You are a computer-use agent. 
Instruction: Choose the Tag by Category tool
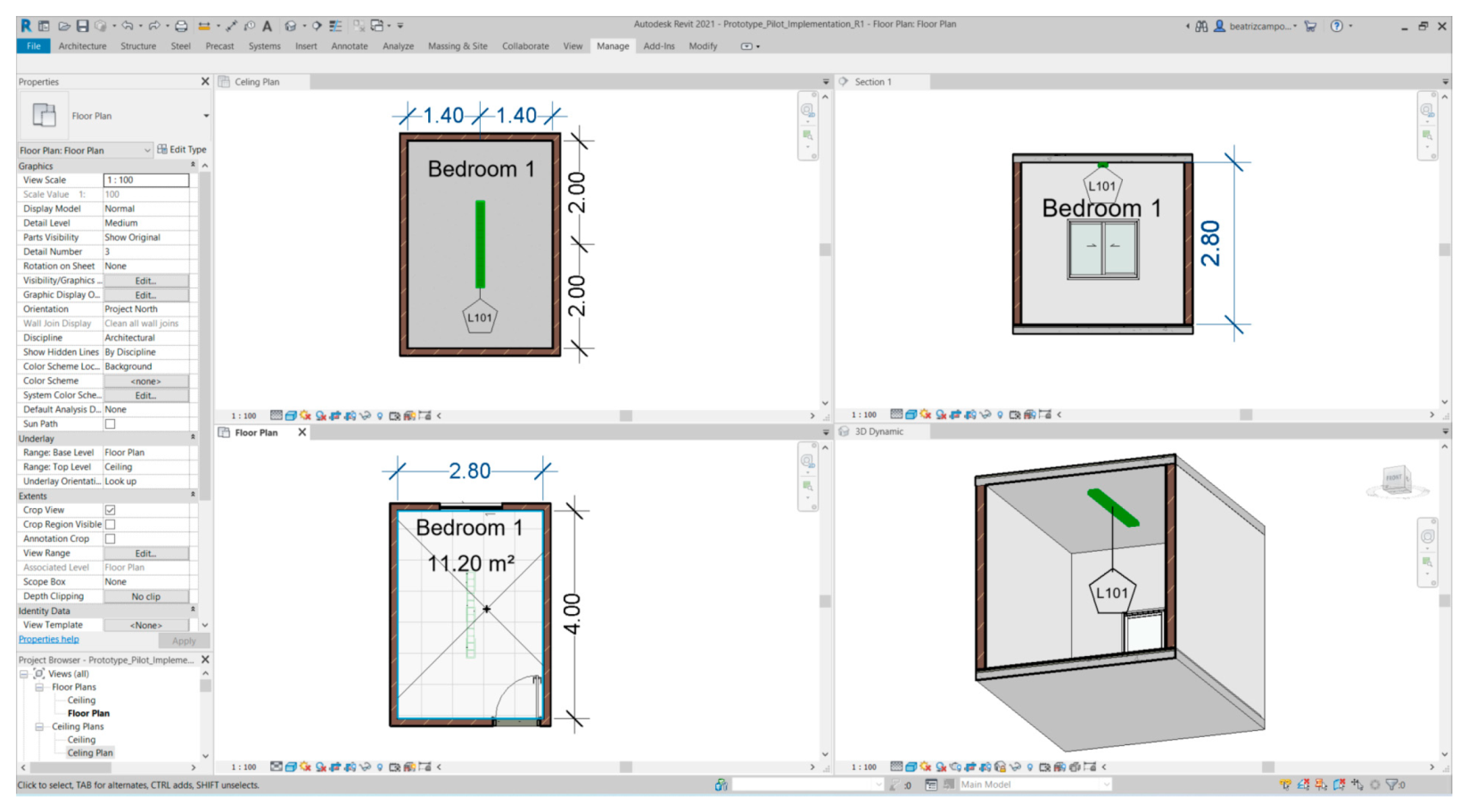[x=250, y=26]
